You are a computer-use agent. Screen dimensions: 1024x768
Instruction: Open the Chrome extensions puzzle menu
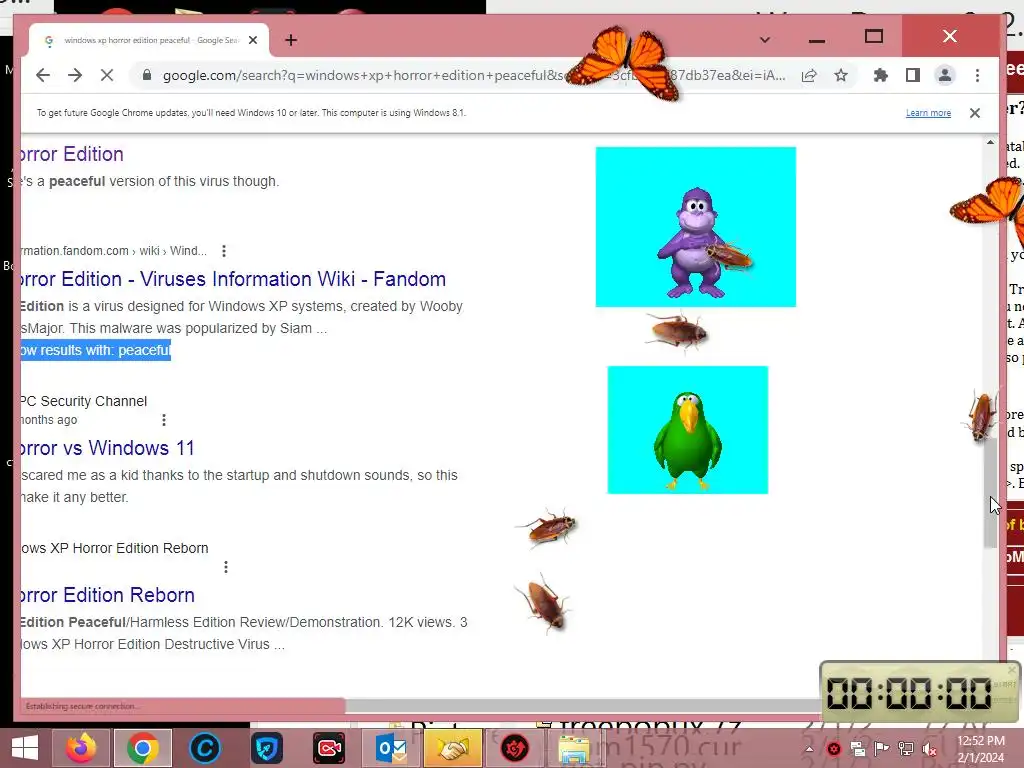pyautogui.click(x=881, y=75)
